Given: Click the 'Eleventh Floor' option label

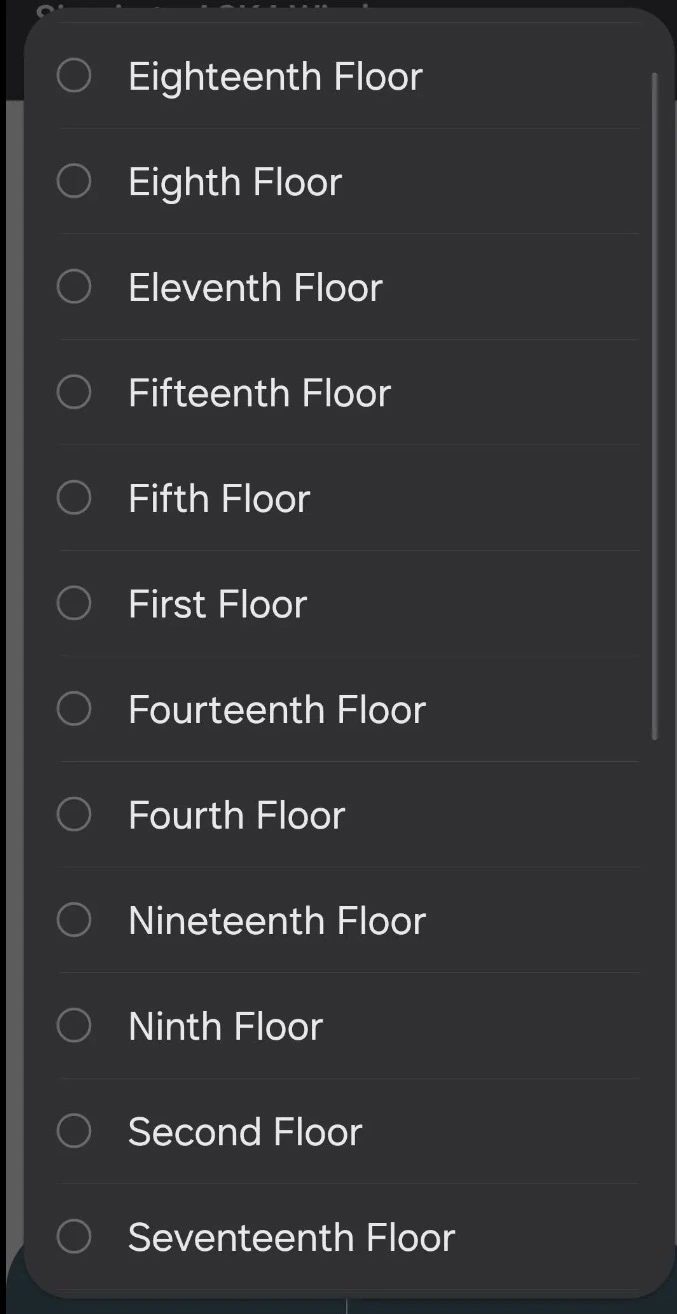Looking at the screenshot, I should [x=255, y=288].
